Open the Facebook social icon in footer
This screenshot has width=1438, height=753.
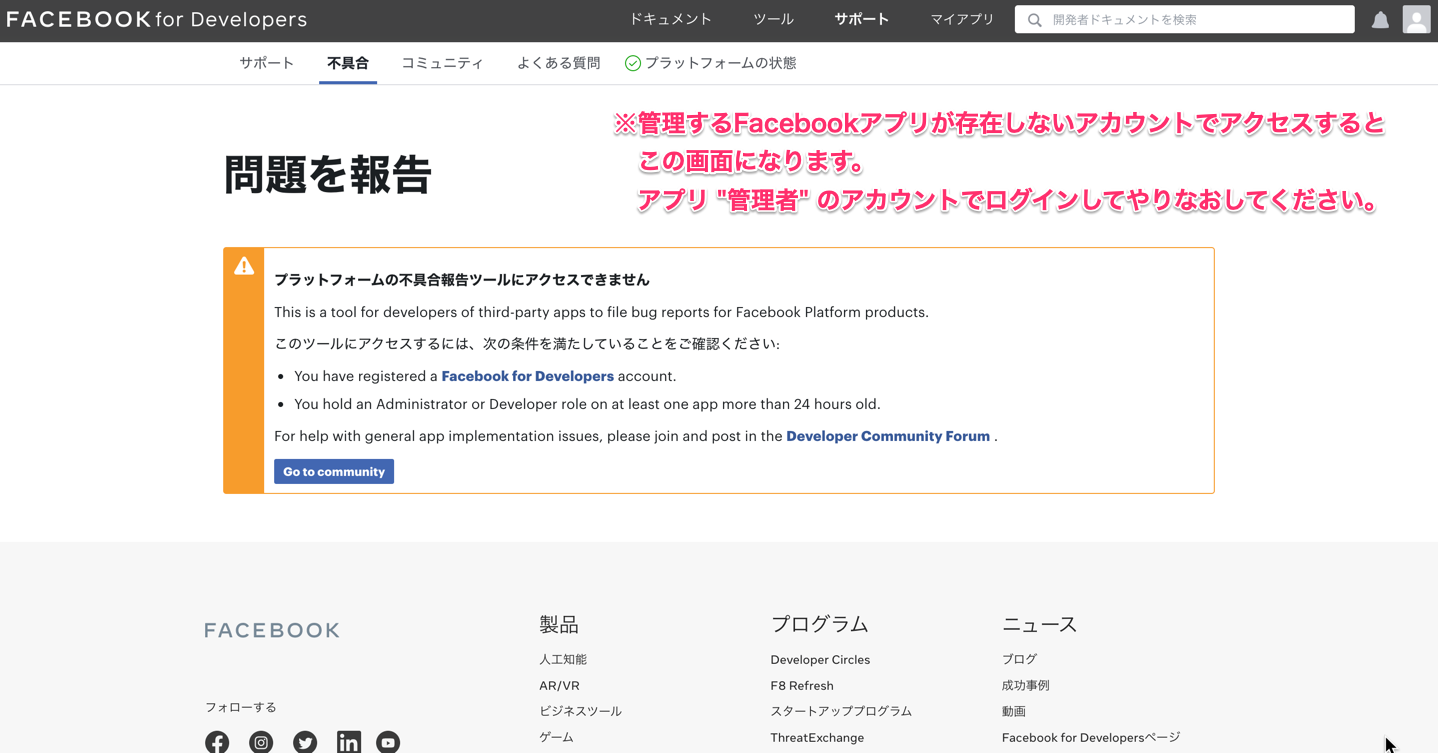[x=217, y=742]
